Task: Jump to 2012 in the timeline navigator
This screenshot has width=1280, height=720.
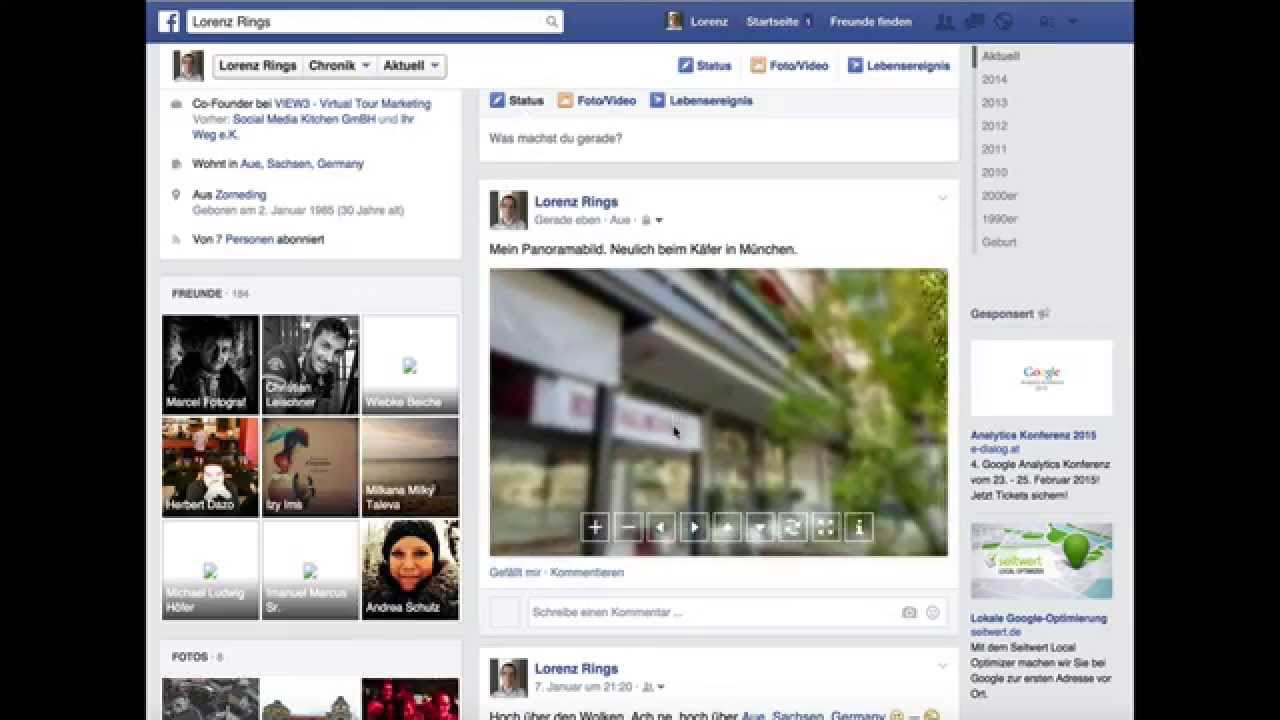Action: 994,126
